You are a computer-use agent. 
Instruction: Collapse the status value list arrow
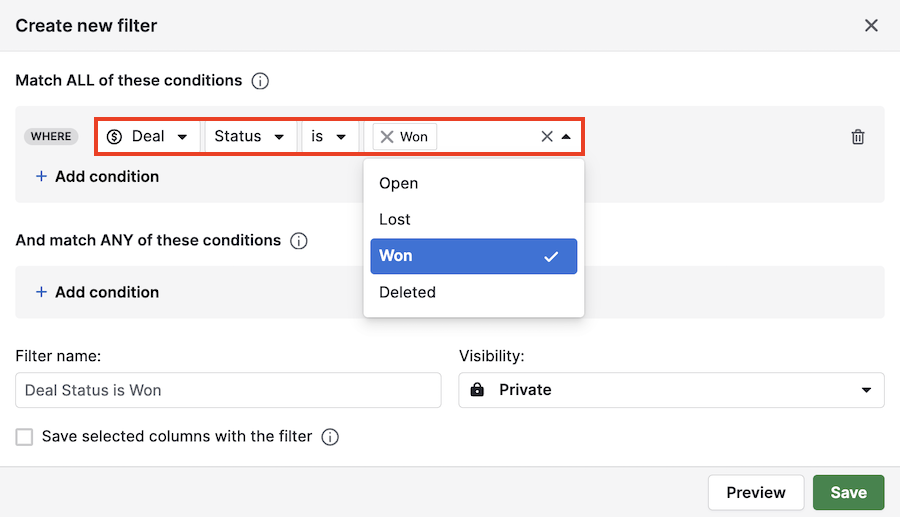[x=567, y=137]
